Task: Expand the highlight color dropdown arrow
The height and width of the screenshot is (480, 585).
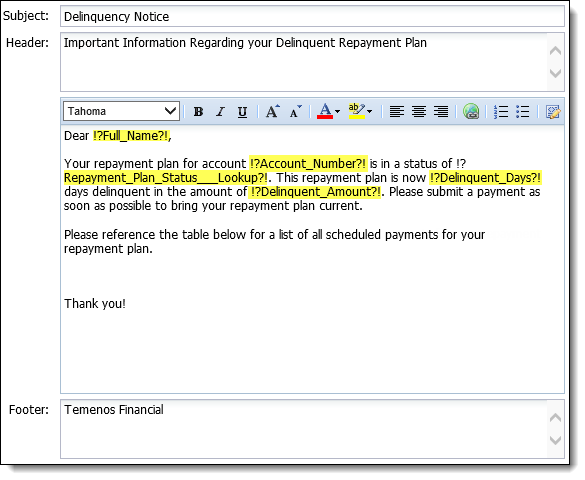Action: pyautogui.click(x=369, y=112)
